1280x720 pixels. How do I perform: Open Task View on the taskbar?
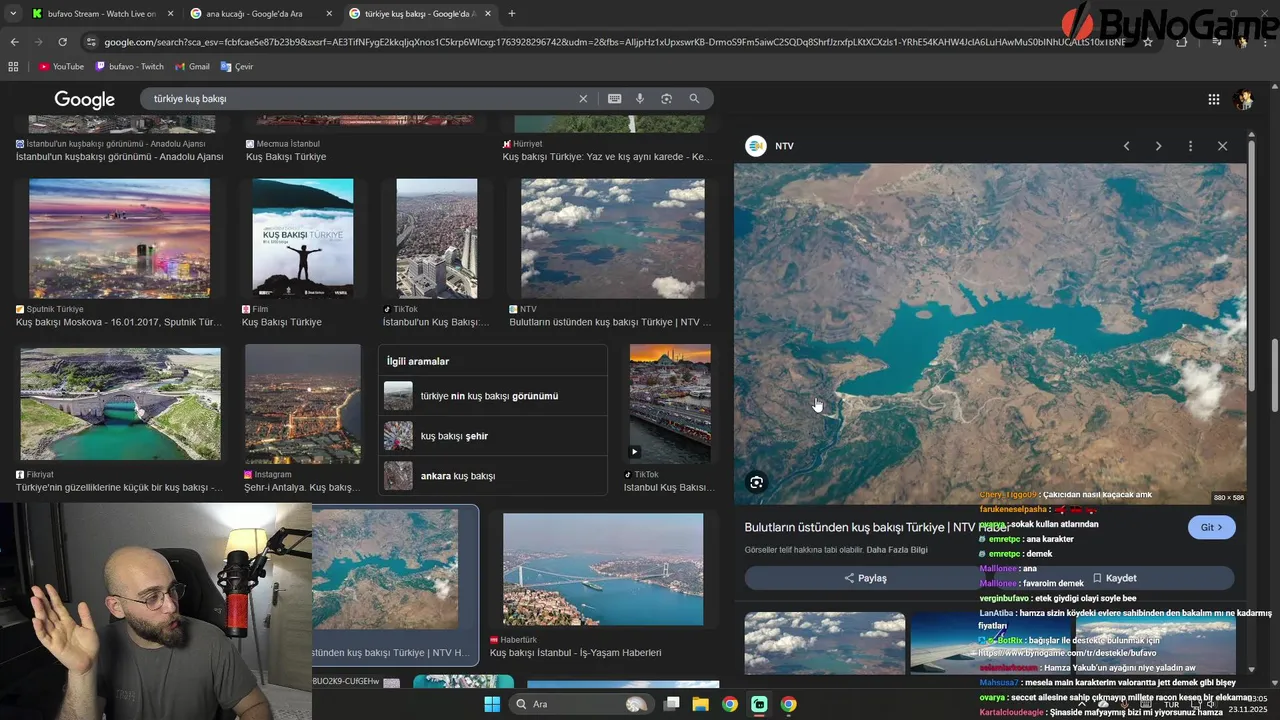[672, 704]
